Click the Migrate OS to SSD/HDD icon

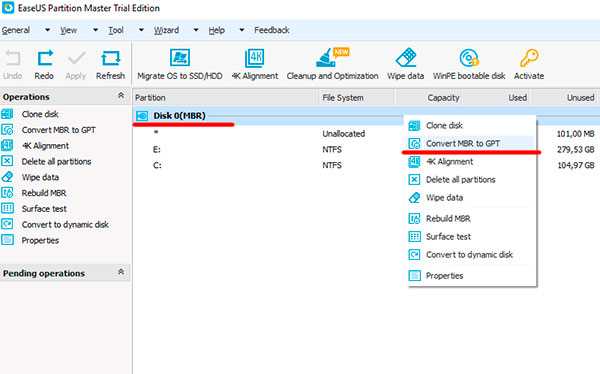[x=180, y=58]
